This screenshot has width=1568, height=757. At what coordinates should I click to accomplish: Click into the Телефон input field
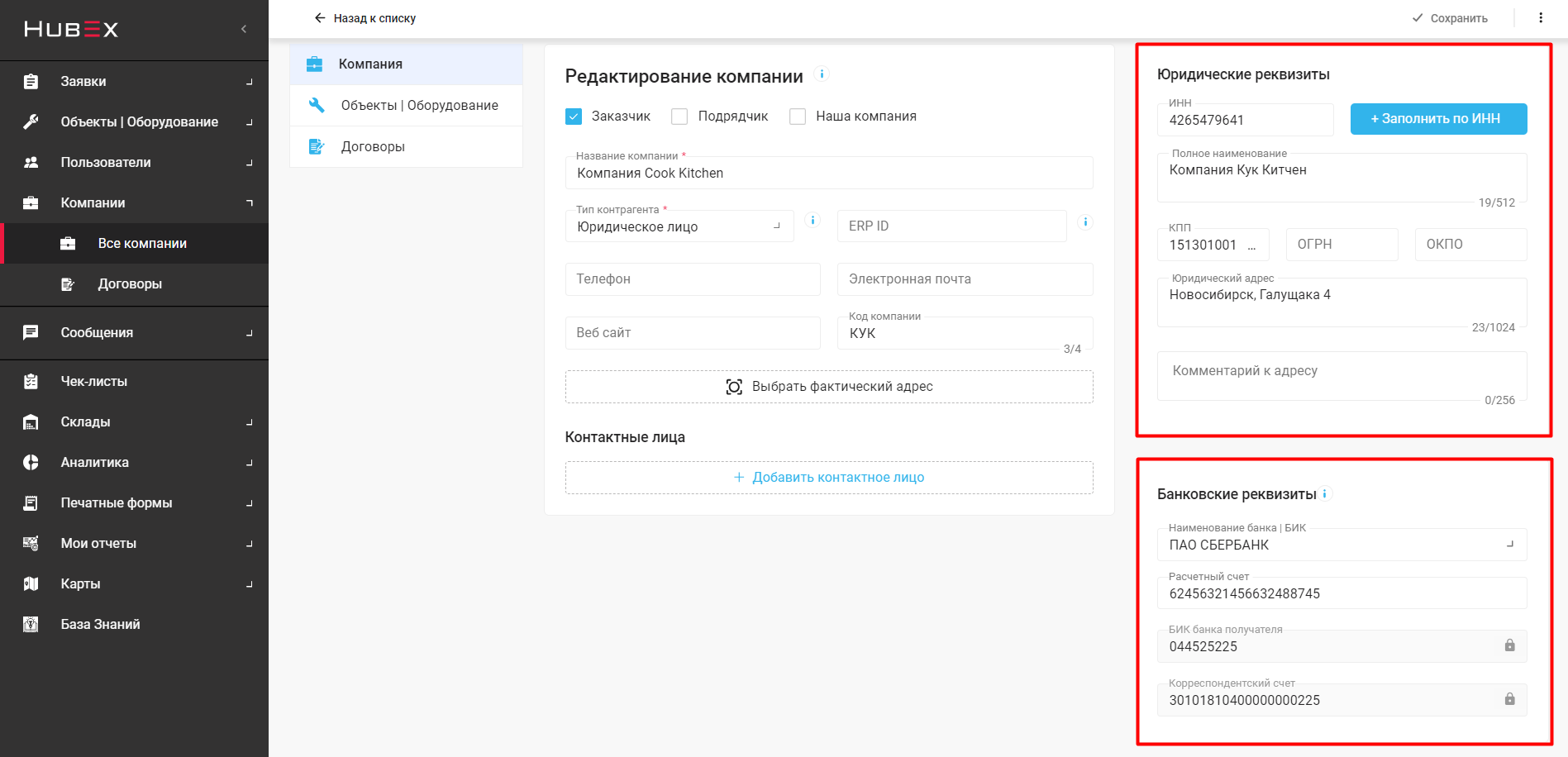(x=693, y=279)
